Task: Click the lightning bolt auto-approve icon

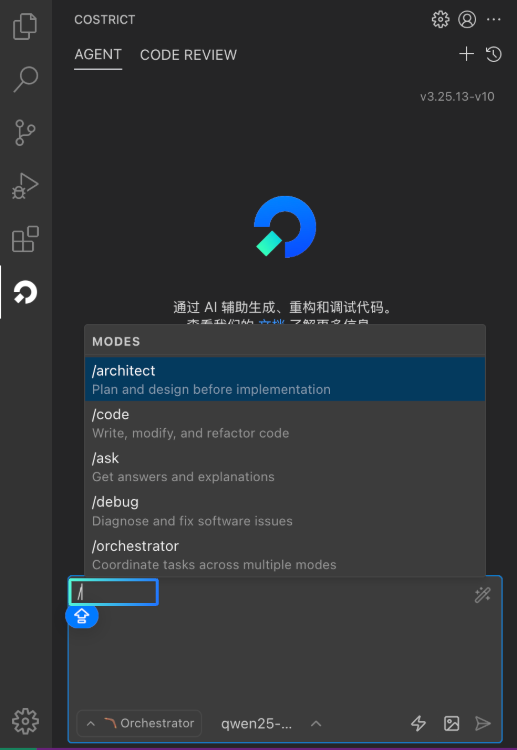Action: pyautogui.click(x=418, y=723)
